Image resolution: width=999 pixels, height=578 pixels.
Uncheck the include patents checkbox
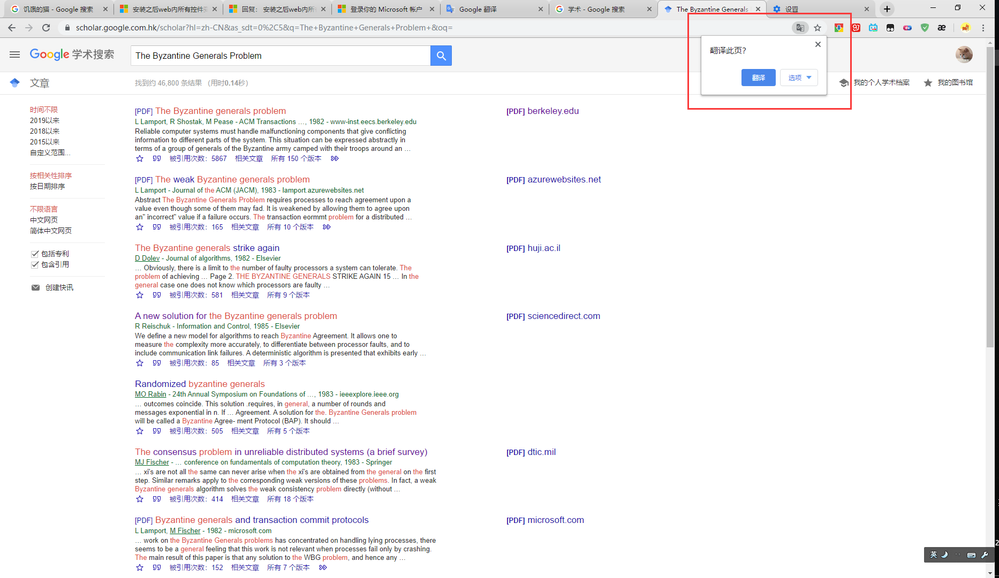[35, 254]
